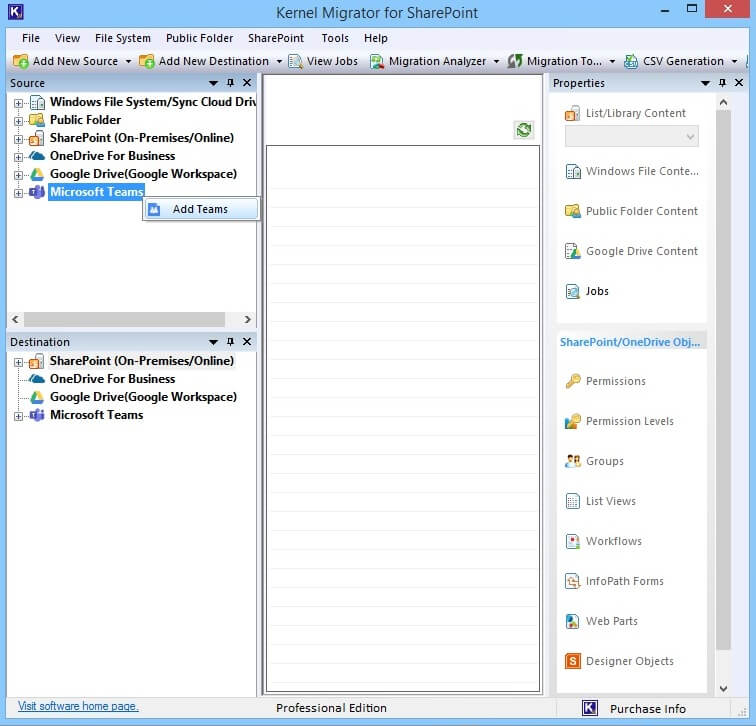
Task: Open the File menu
Action: [x=31, y=38]
